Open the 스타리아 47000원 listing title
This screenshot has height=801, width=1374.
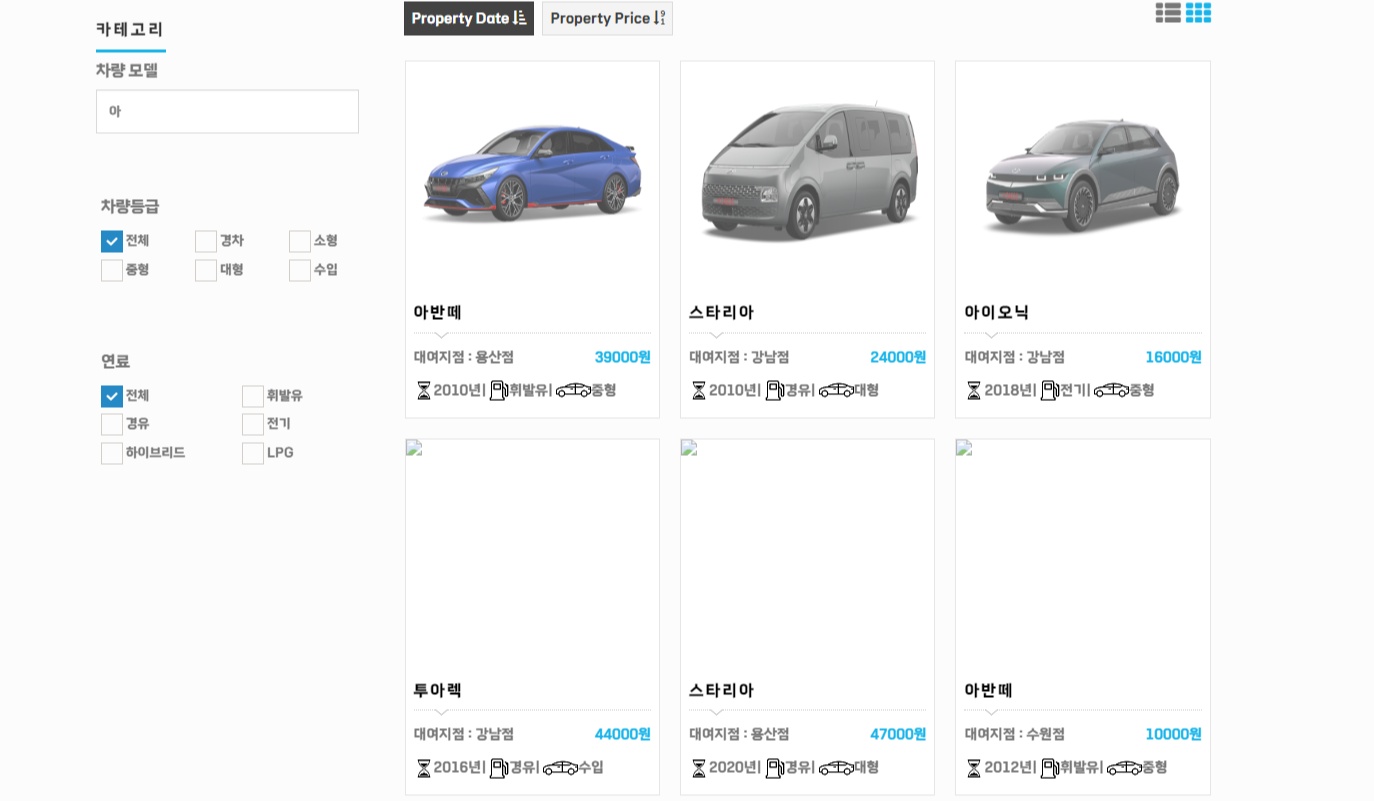tap(721, 690)
